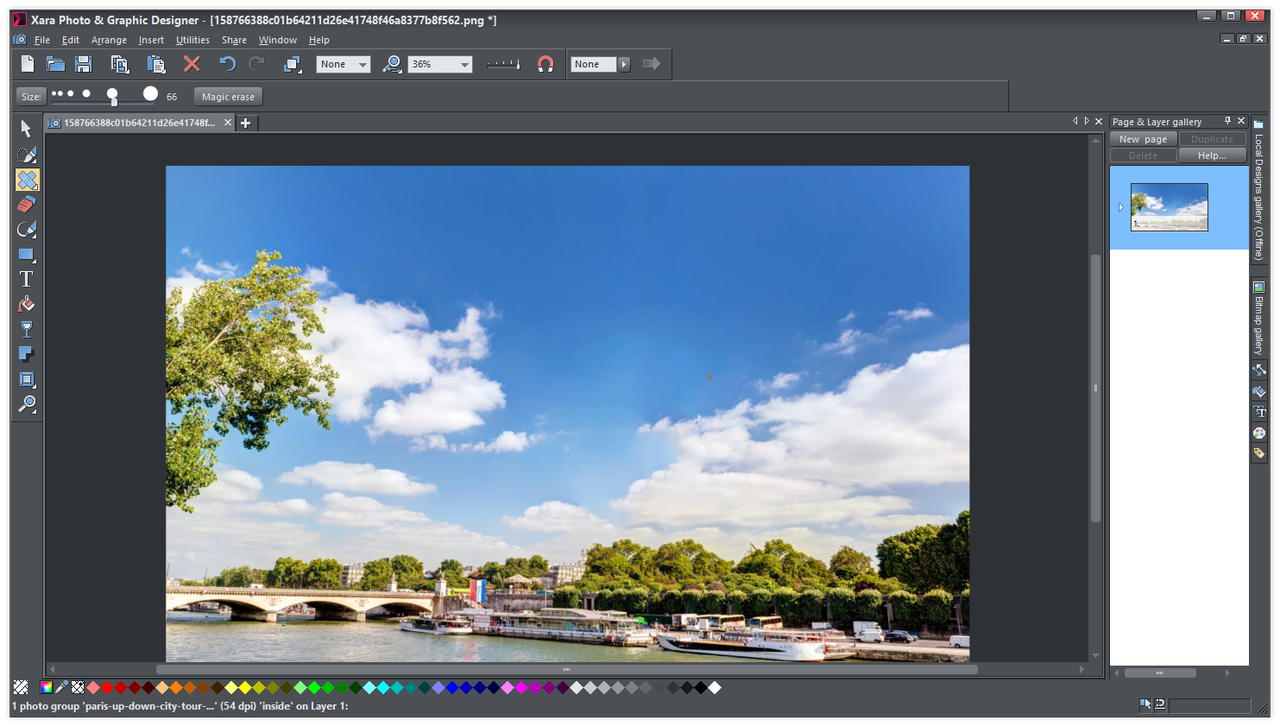1280x727 pixels.
Task: Select the highlighted Photo Heal tool
Action: click(x=27, y=180)
